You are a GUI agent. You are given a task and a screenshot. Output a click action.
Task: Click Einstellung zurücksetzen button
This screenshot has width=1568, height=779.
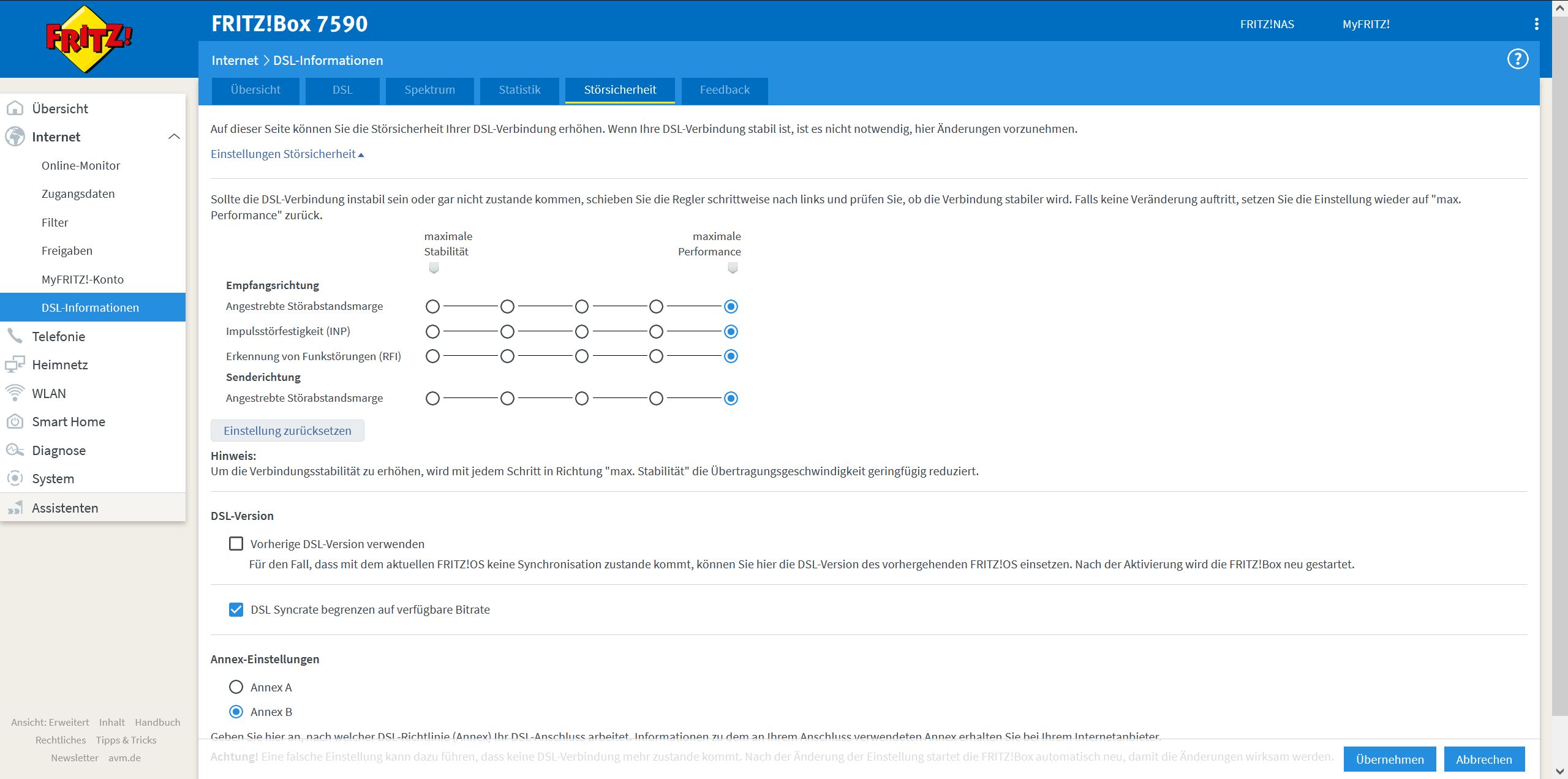(x=287, y=431)
